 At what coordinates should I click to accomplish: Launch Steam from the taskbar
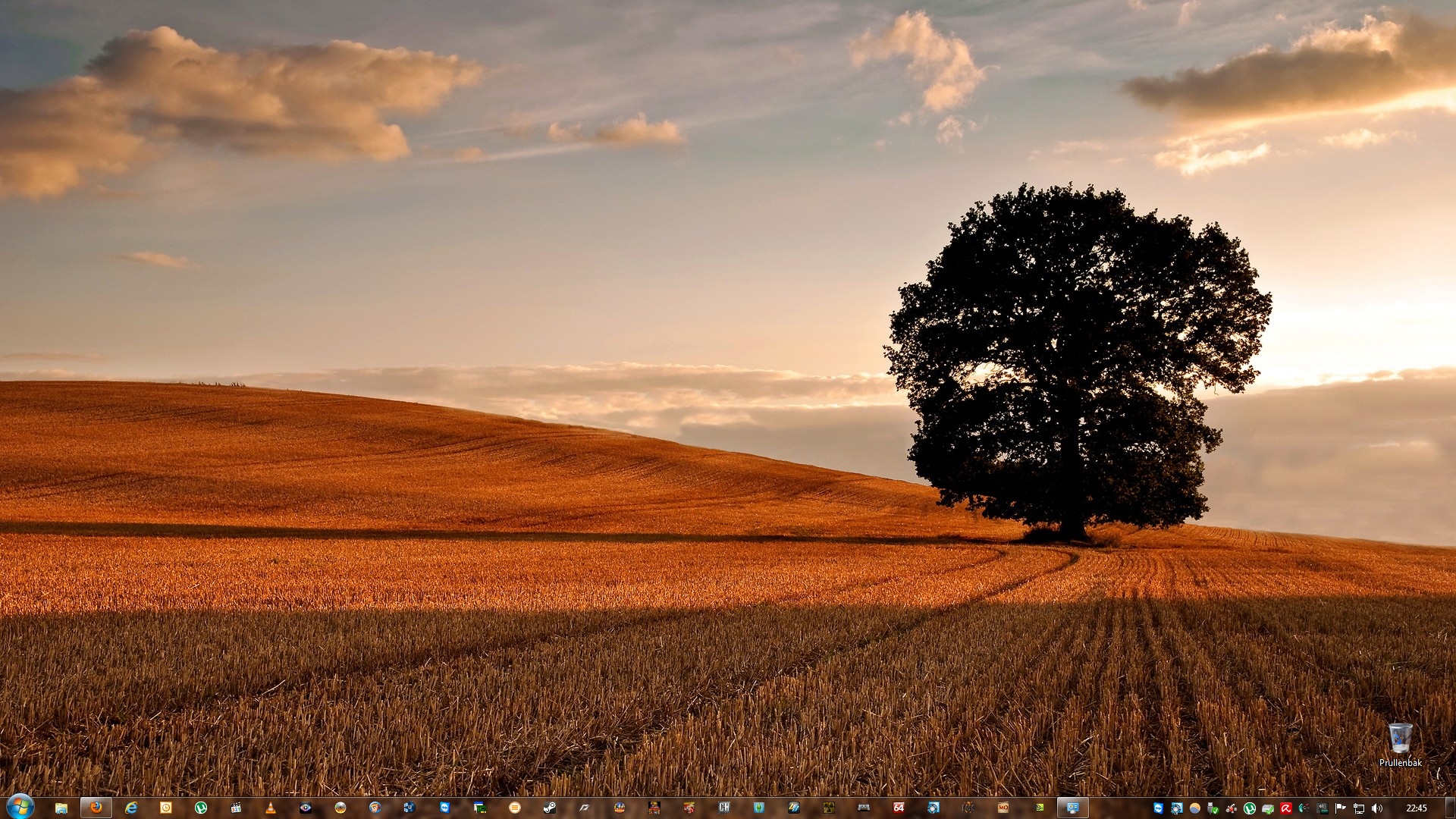[550, 808]
